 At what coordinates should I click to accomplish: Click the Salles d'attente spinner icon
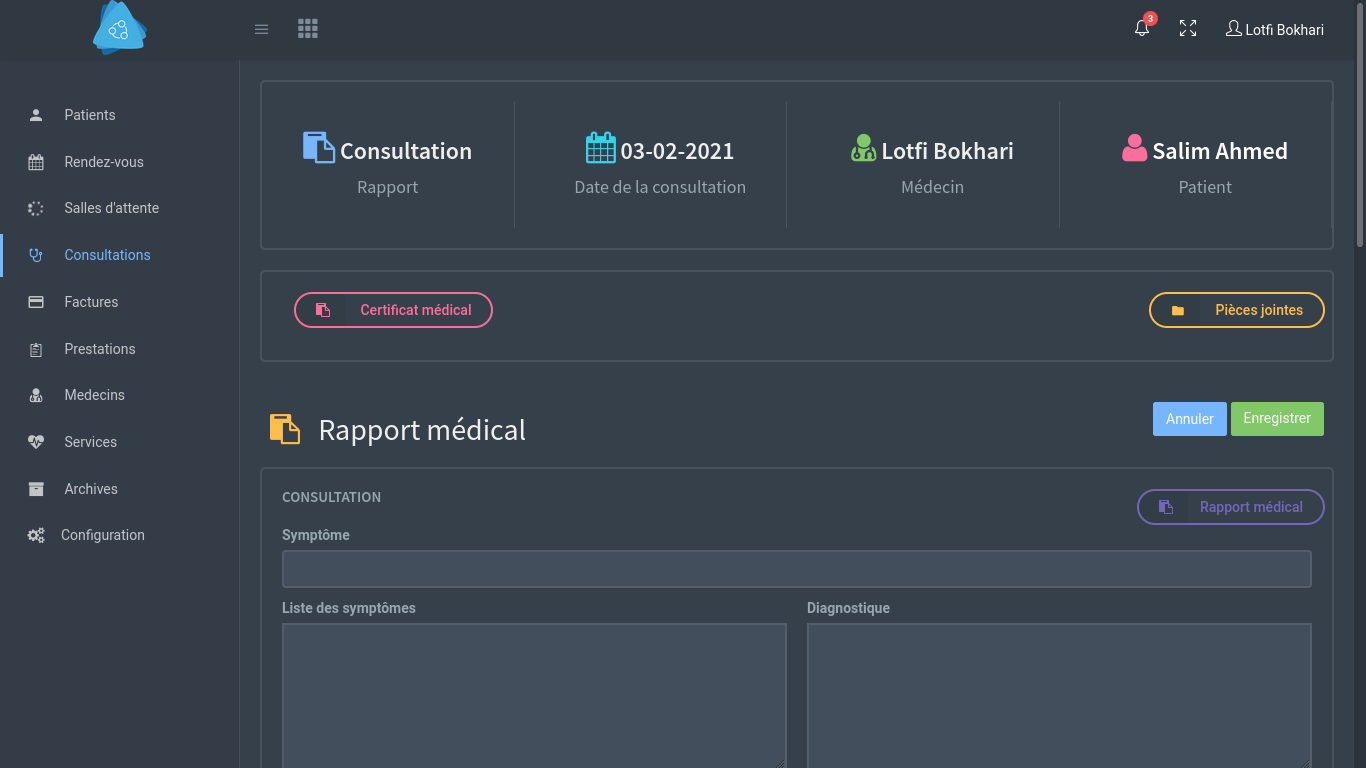36,208
